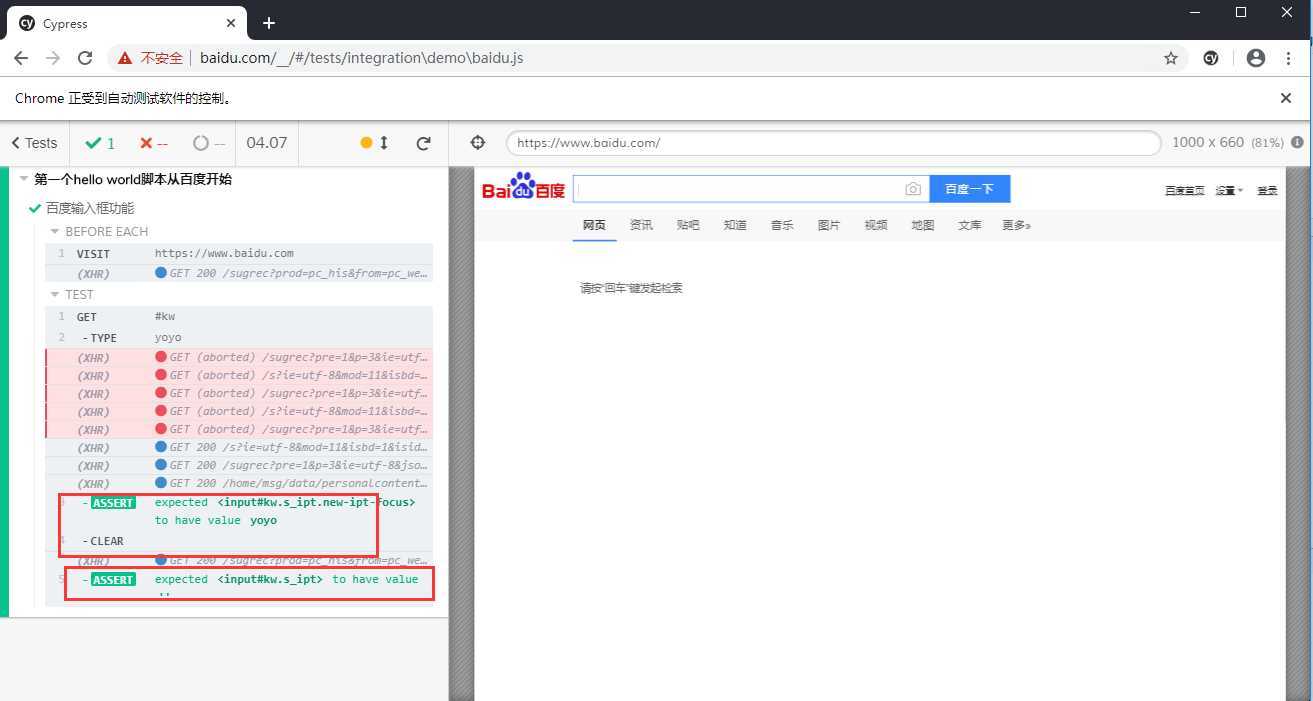Viewport: 1313px width, 701px height.
Task: Go back using Chrome's back arrow
Action: point(21,58)
